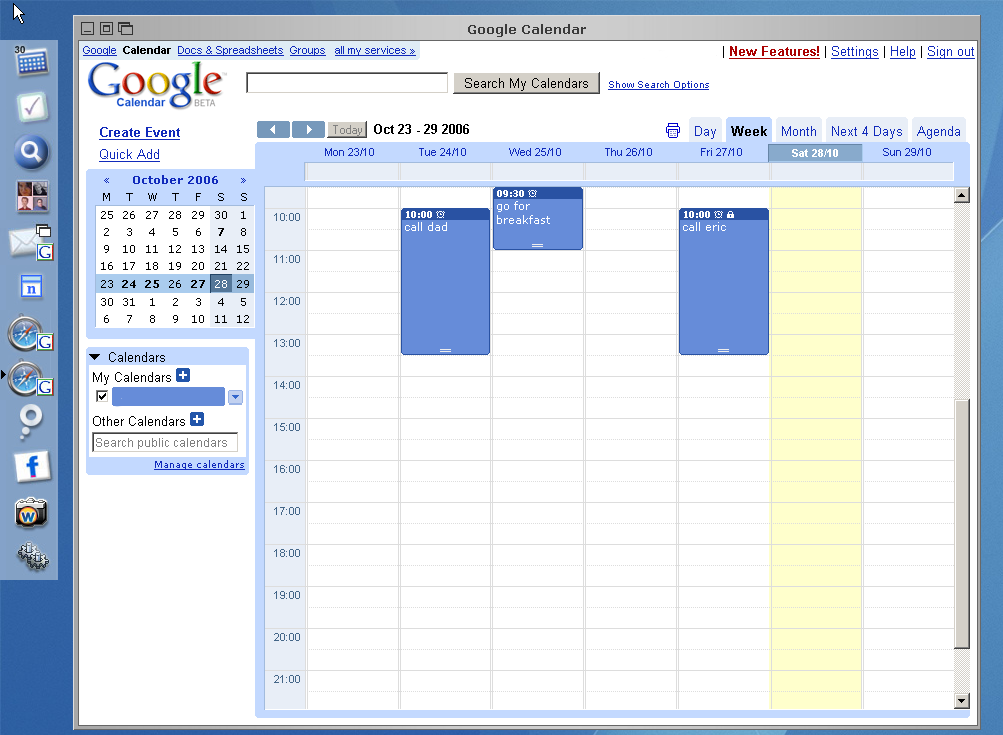The image size is (1003, 735).
Task: Open the 'all my services' link
Action: (x=375, y=50)
